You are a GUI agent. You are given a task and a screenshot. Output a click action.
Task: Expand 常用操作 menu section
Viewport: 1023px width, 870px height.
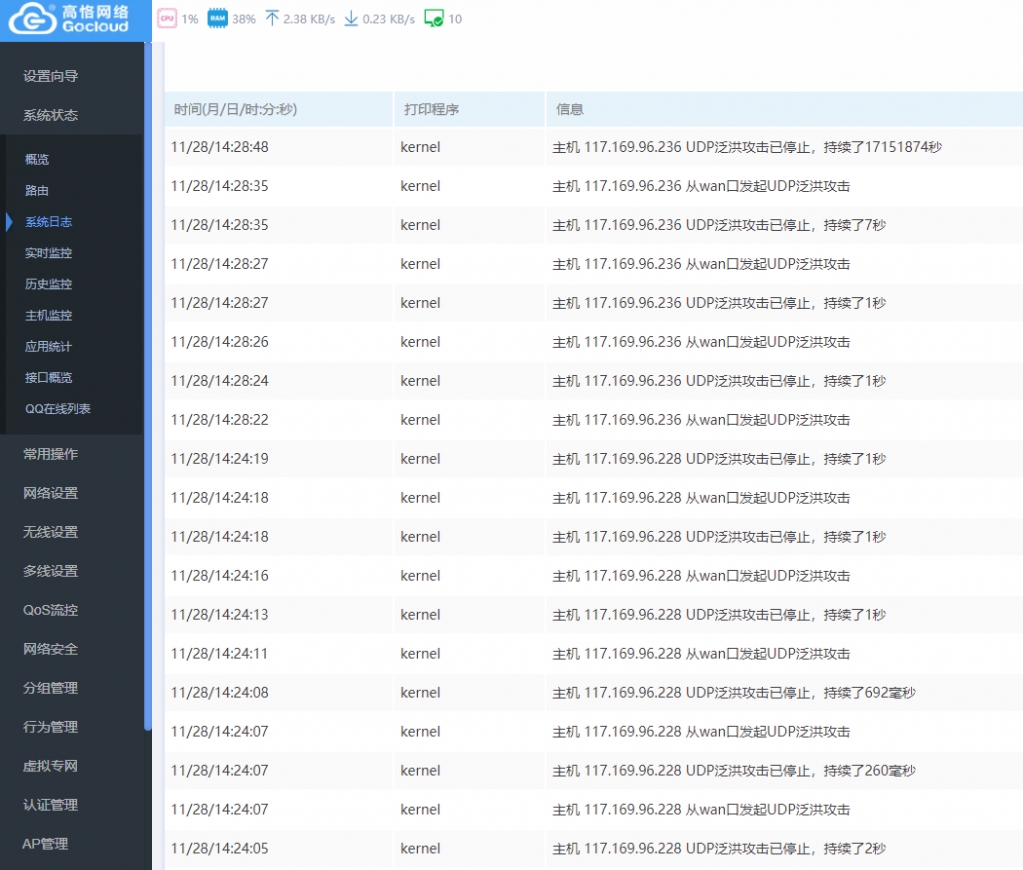pyautogui.click(x=51, y=454)
